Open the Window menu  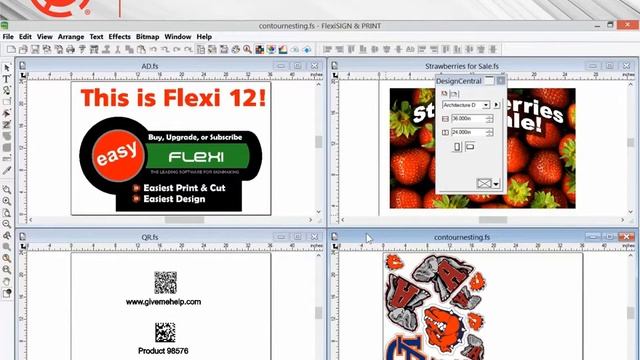click(x=178, y=37)
